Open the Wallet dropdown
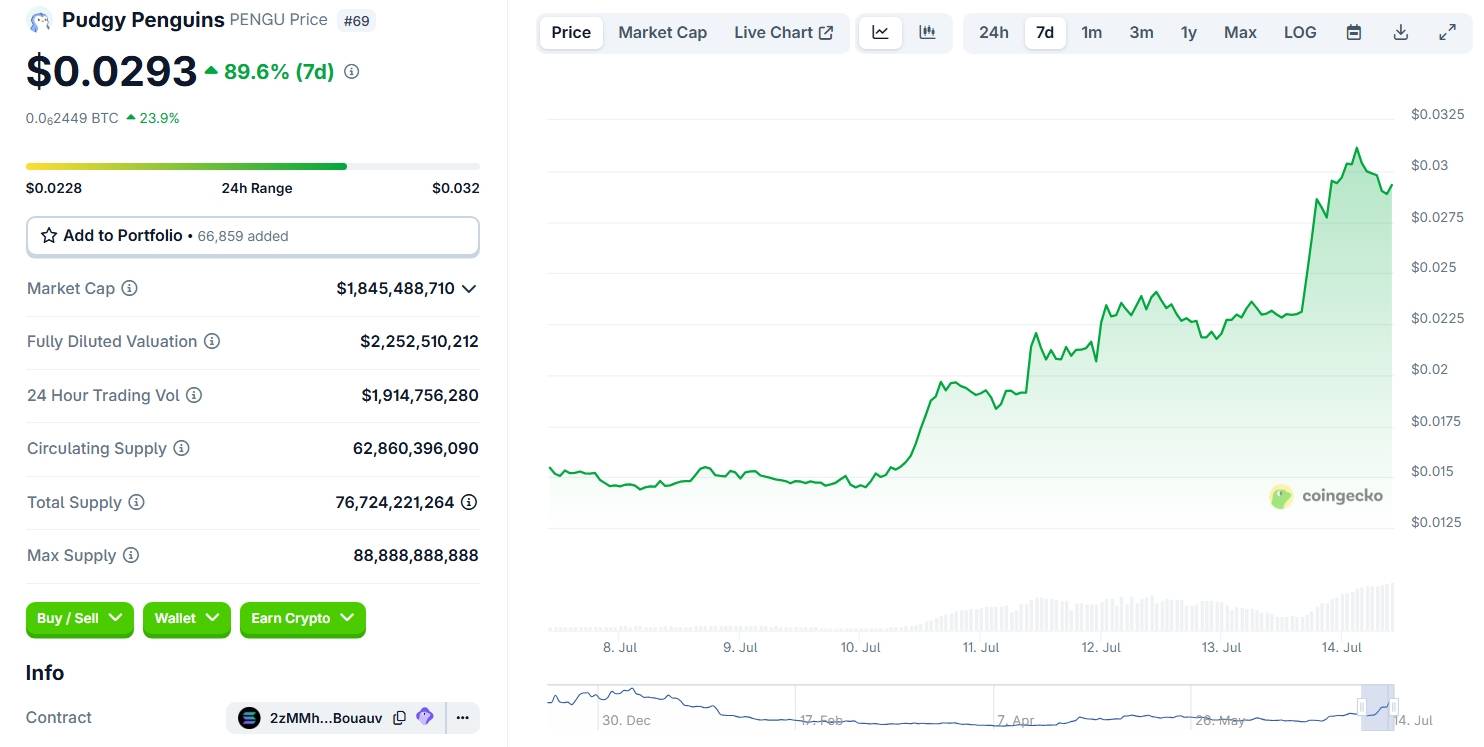This screenshot has width=1484, height=747. [187, 618]
